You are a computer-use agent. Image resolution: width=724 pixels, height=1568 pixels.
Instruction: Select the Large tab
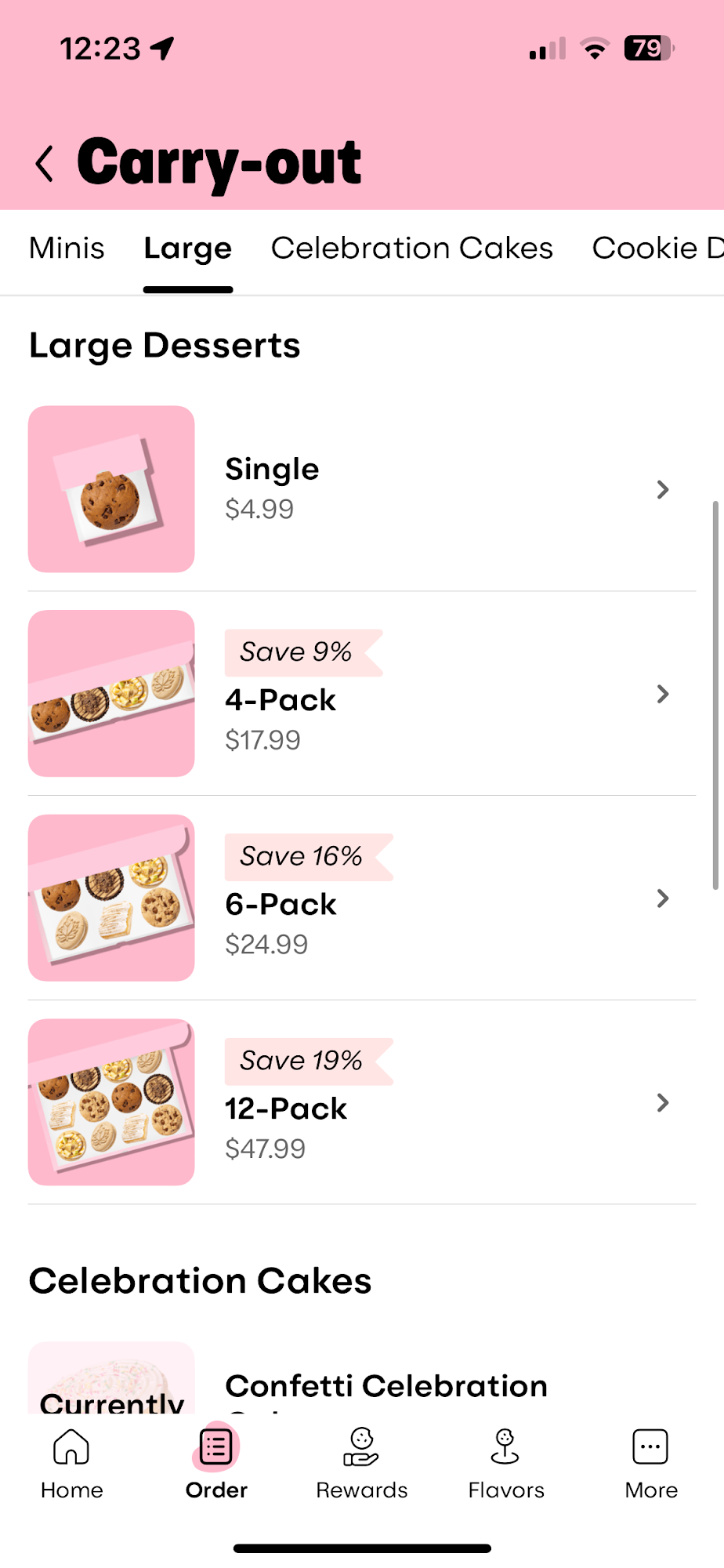pos(188,249)
